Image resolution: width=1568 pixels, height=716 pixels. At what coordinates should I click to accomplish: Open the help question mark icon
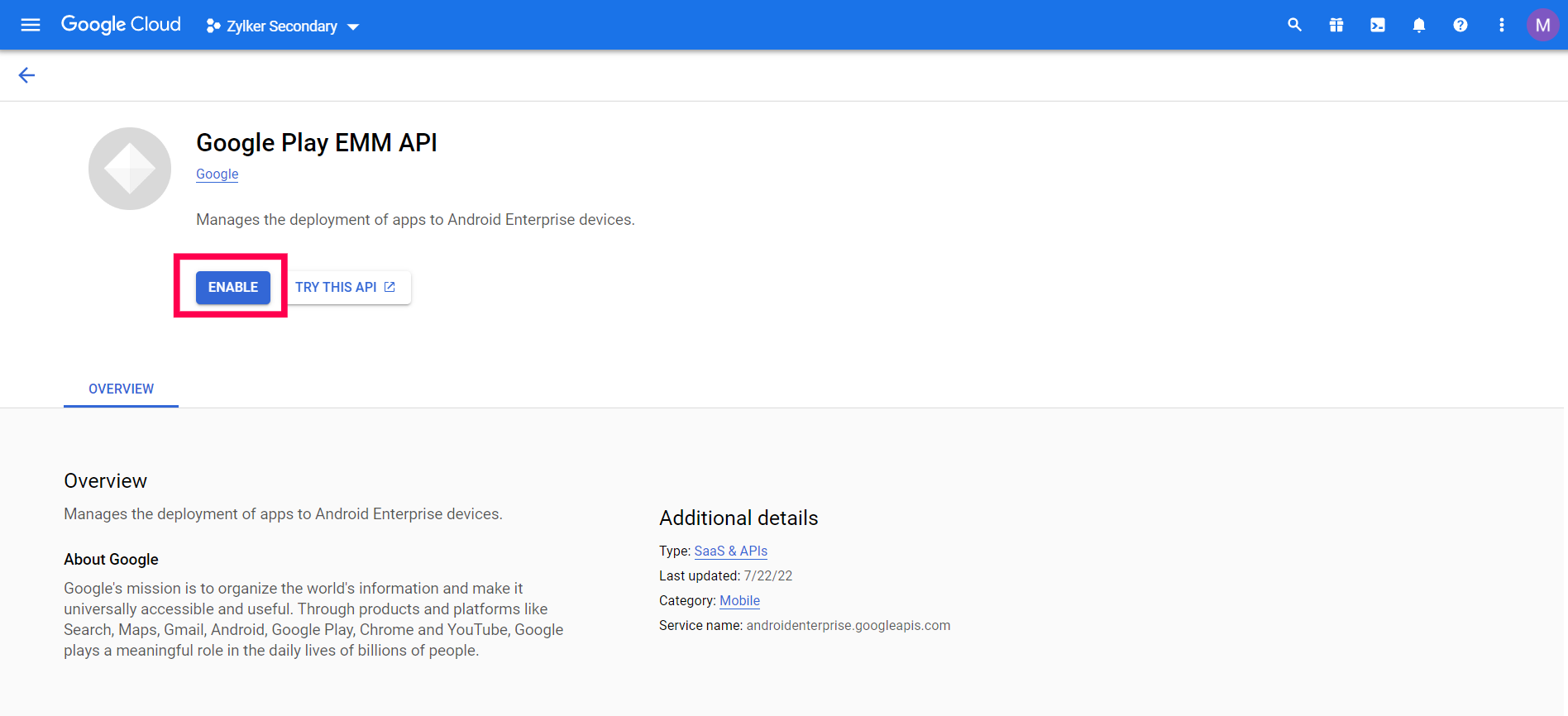1460,25
